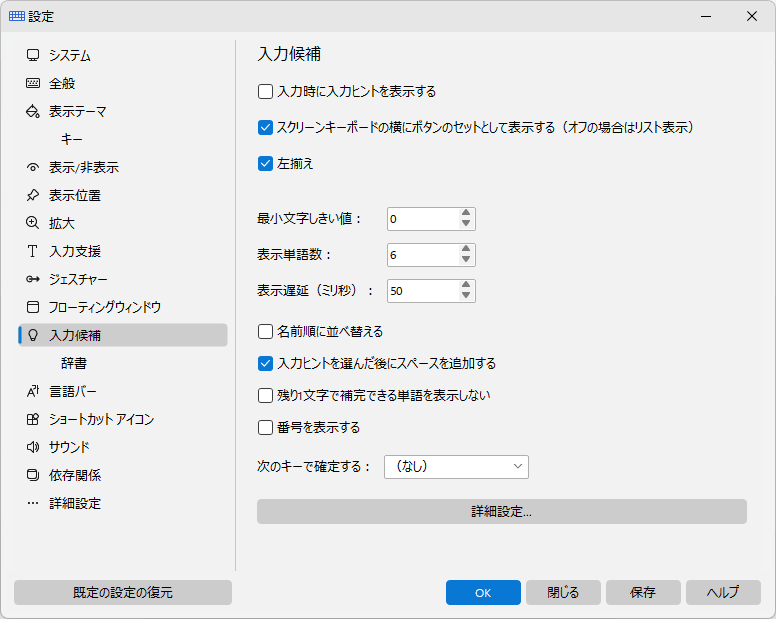Click 既定の設定の復元 button
The width and height of the screenshot is (776, 619).
pos(123,592)
